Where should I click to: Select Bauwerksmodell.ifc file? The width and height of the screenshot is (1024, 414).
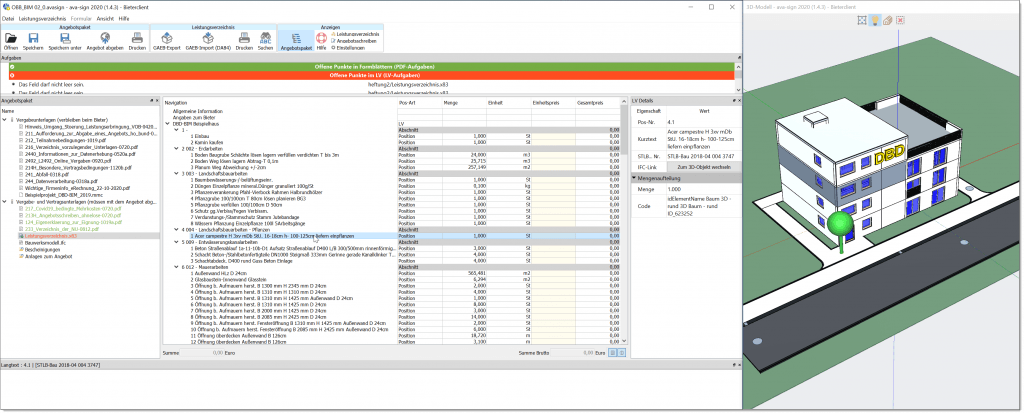(x=48, y=242)
